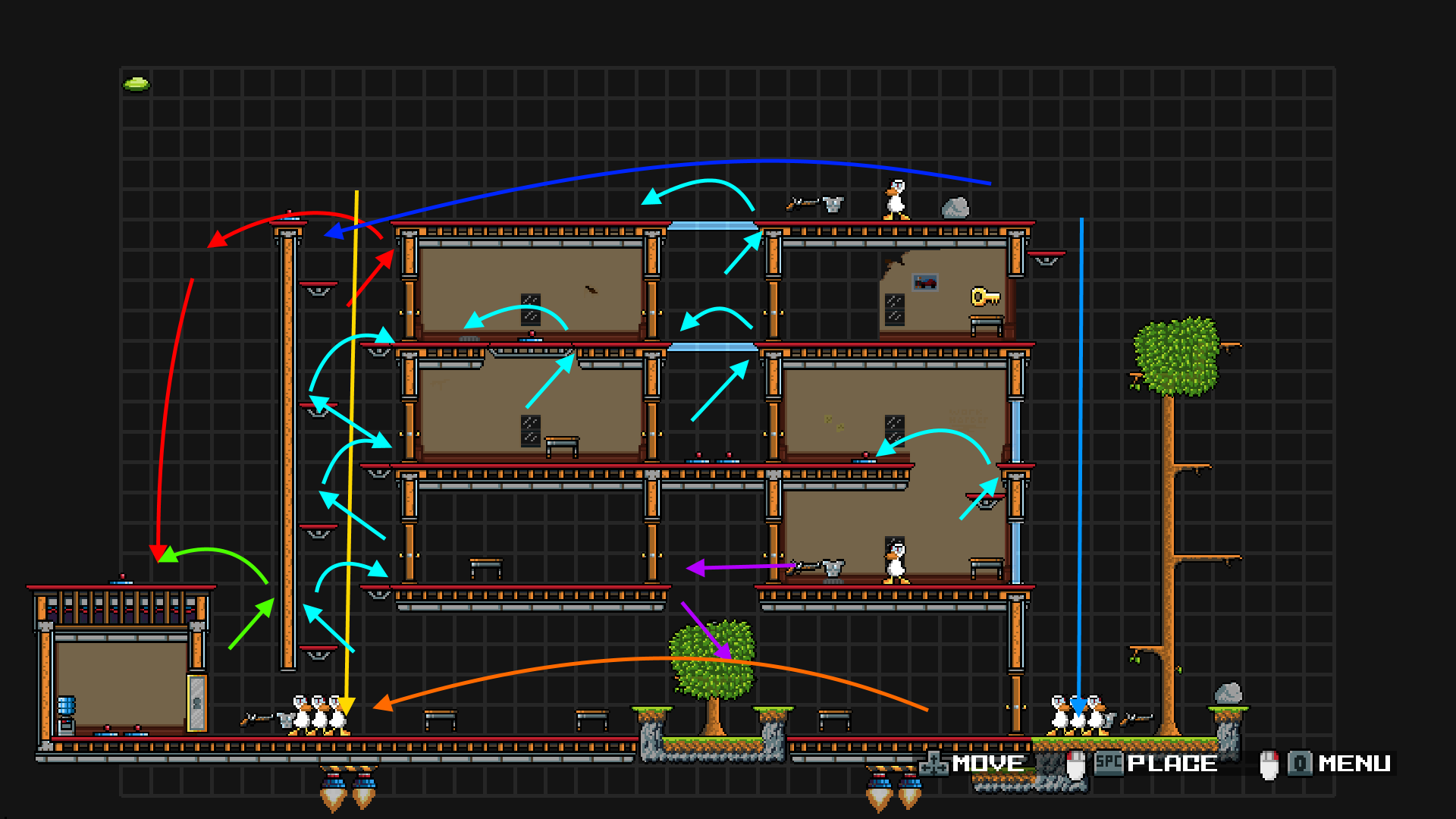Click the O key icon beside MENU
Viewport: 1456px width, 819px height.
pyautogui.click(x=1300, y=763)
